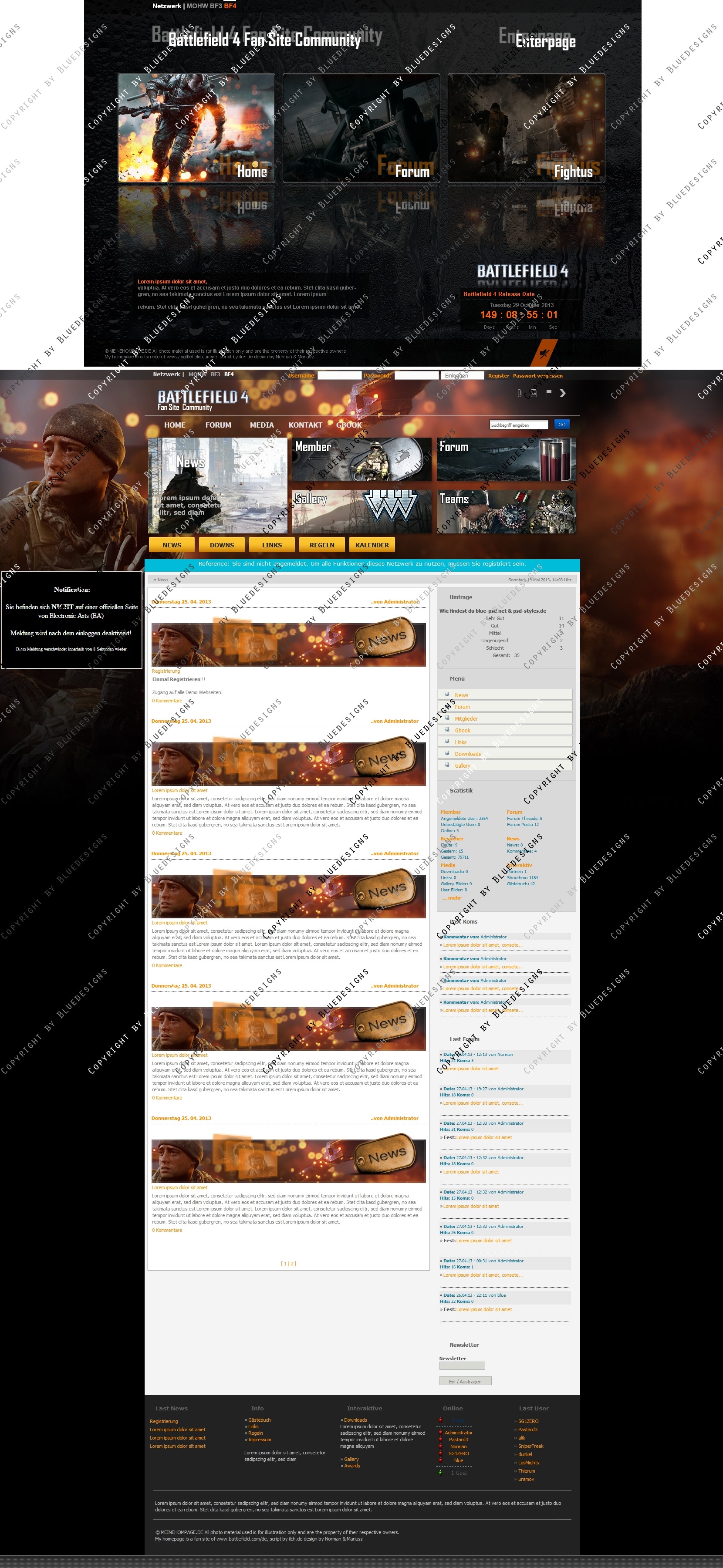Select HOME in the main navigation
723x1568 pixels.
175,425
